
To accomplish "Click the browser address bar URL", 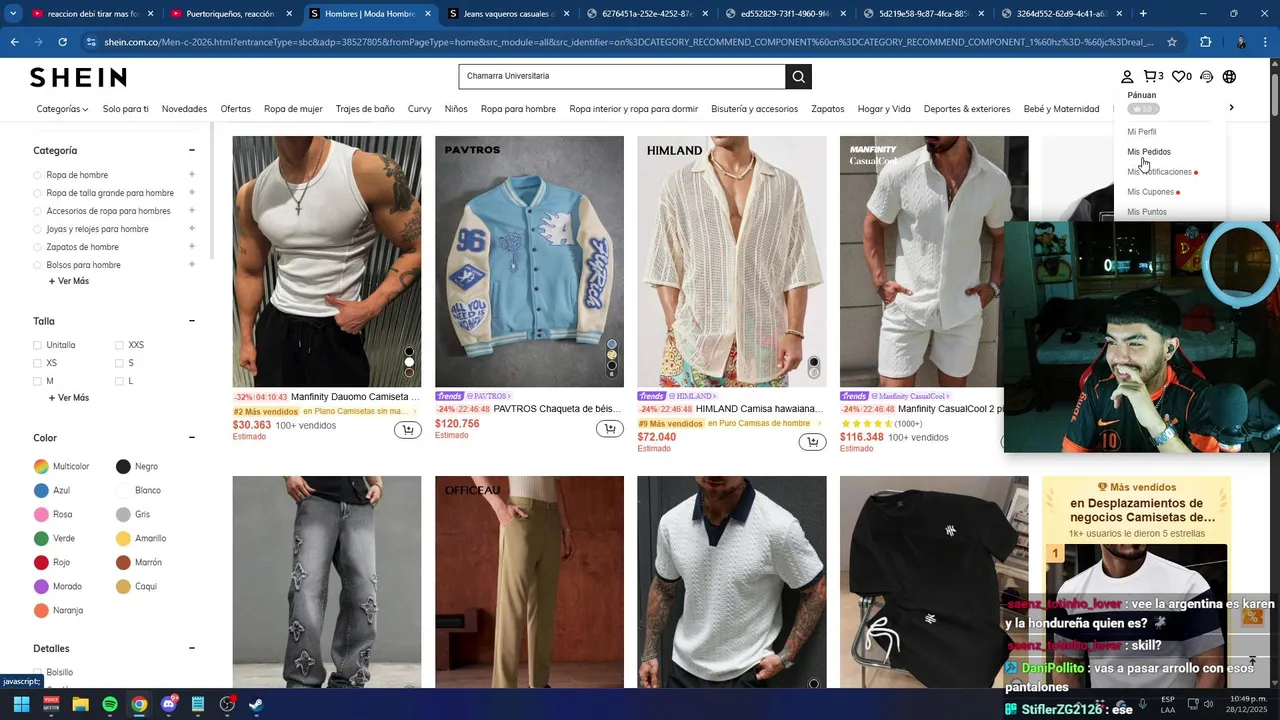I will [x=628, y=42].
